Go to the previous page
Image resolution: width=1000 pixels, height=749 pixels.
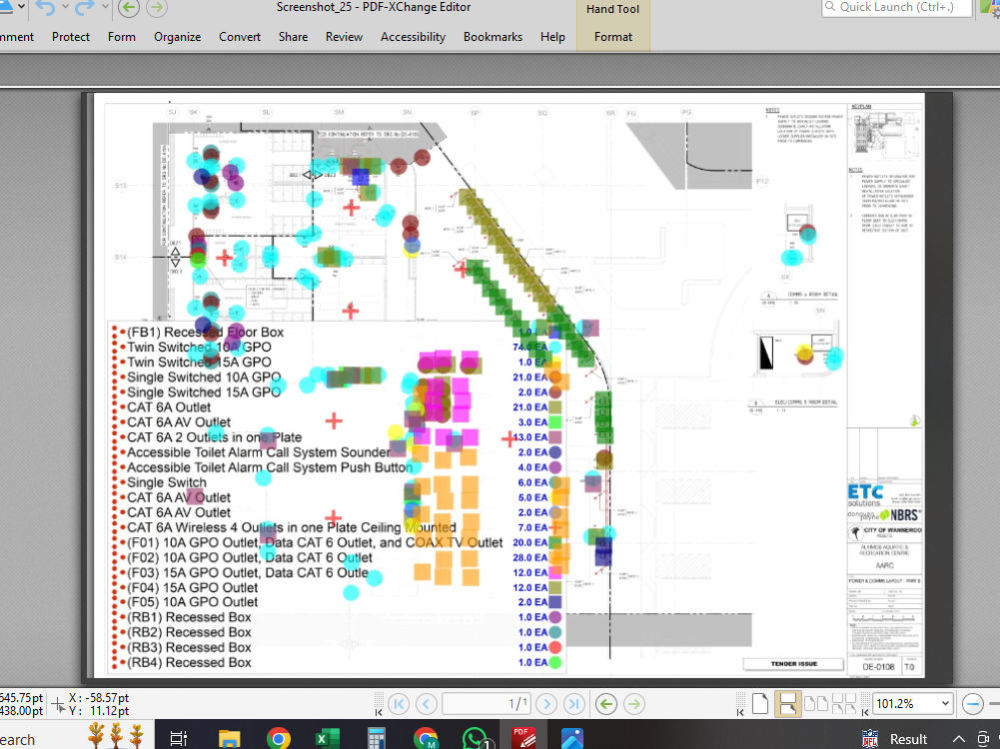point(426,704)
